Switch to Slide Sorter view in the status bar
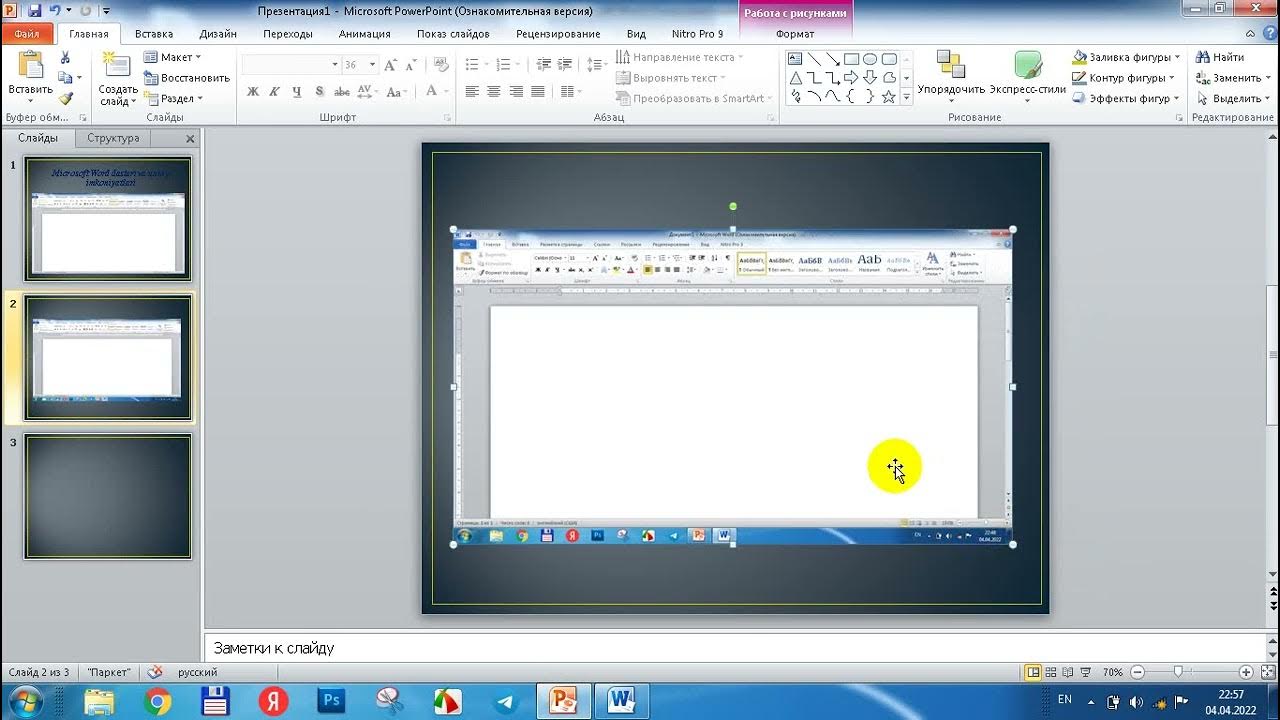 (x=1050, y=672)
